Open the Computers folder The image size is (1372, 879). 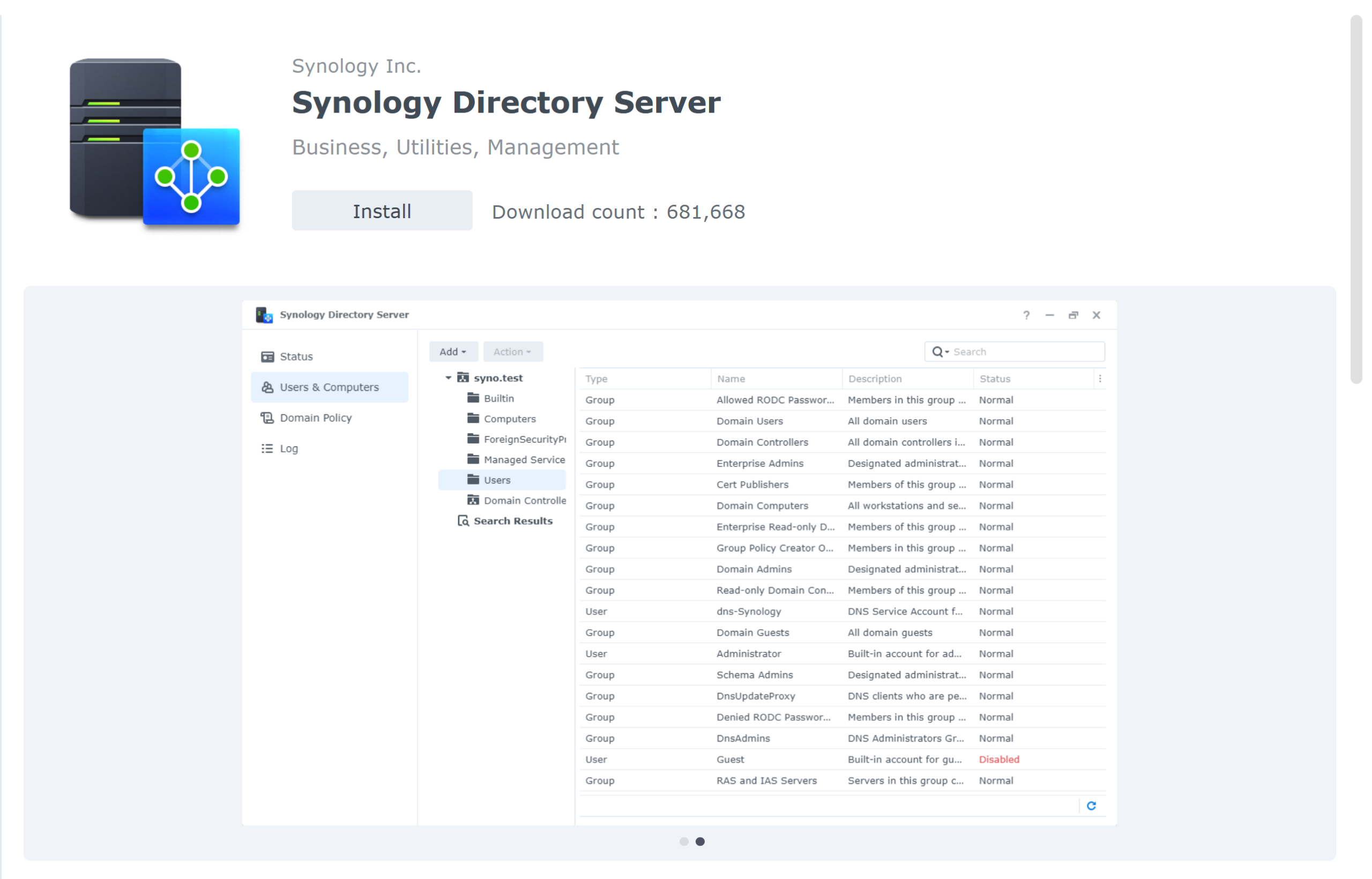tap(509, 418)
